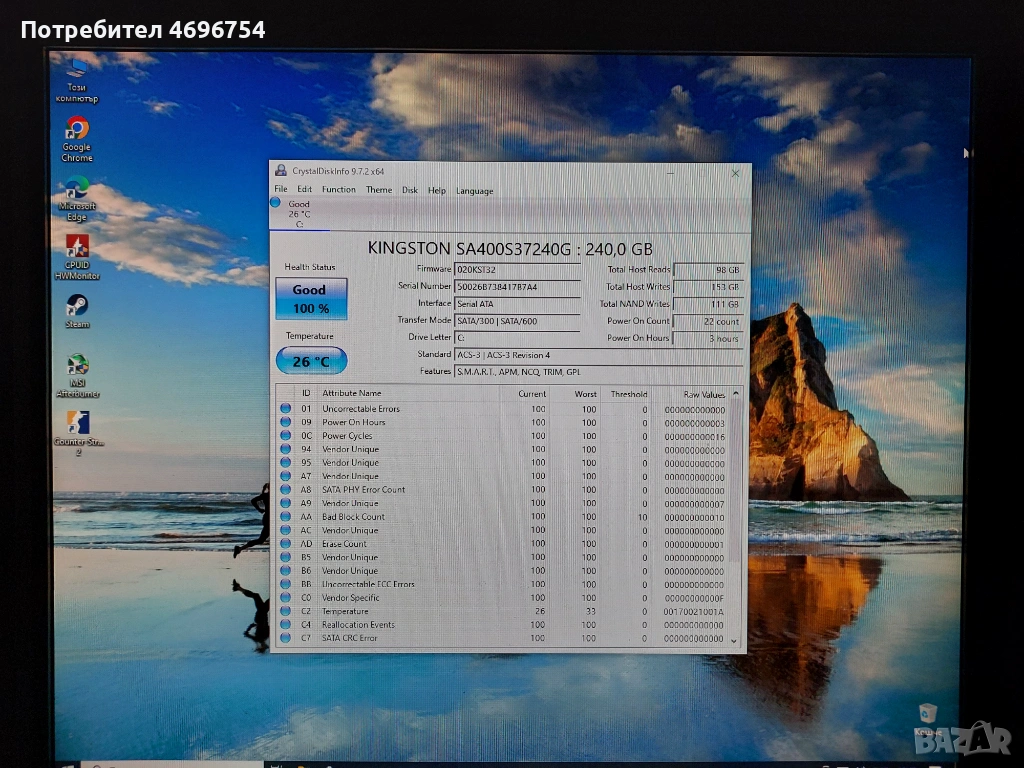Select the Recycle Bin icon on desktop
Screen dimensions: 1024x768
tap(928, 714)
